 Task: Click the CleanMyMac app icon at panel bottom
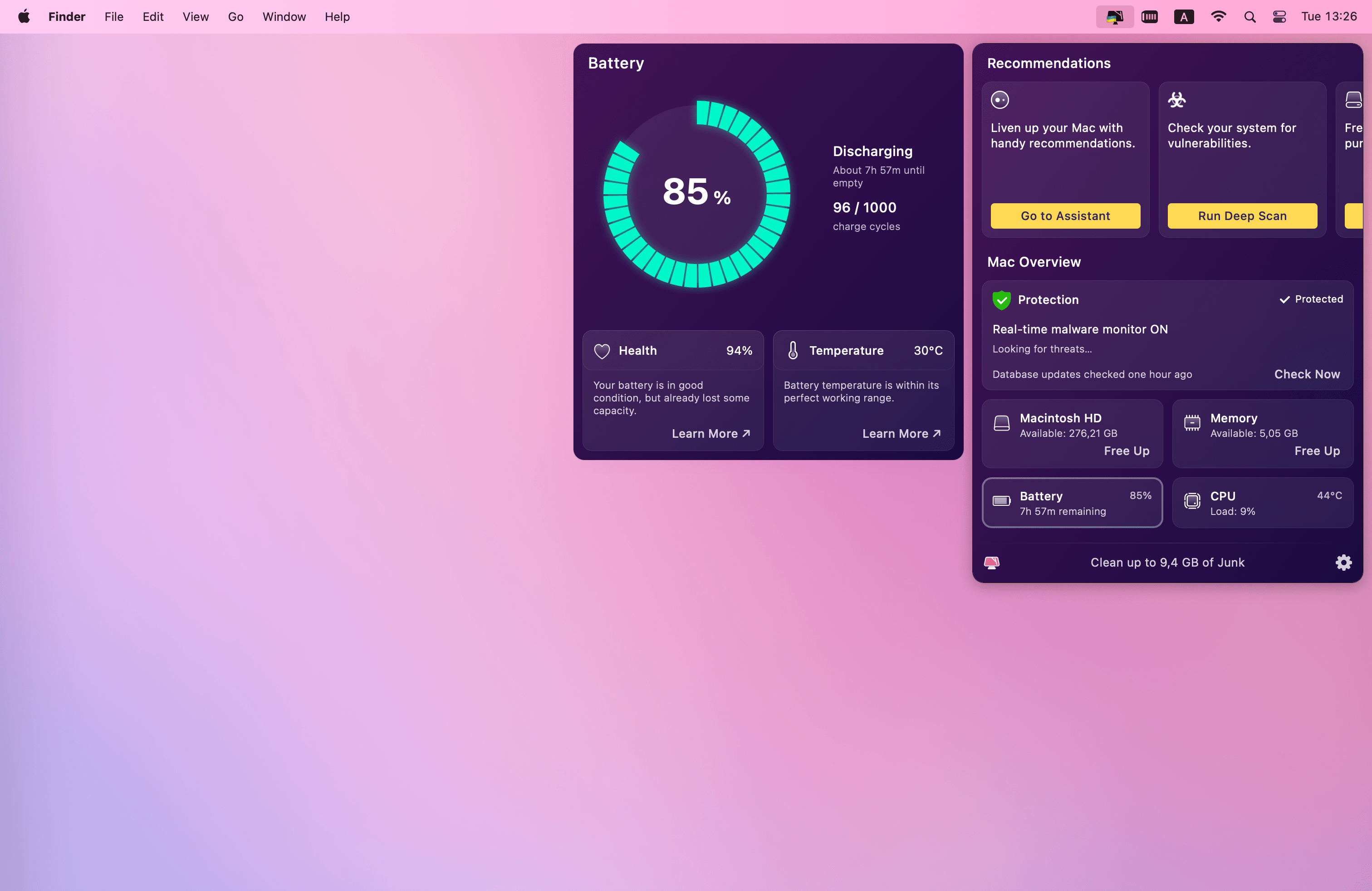pos(991,563)
